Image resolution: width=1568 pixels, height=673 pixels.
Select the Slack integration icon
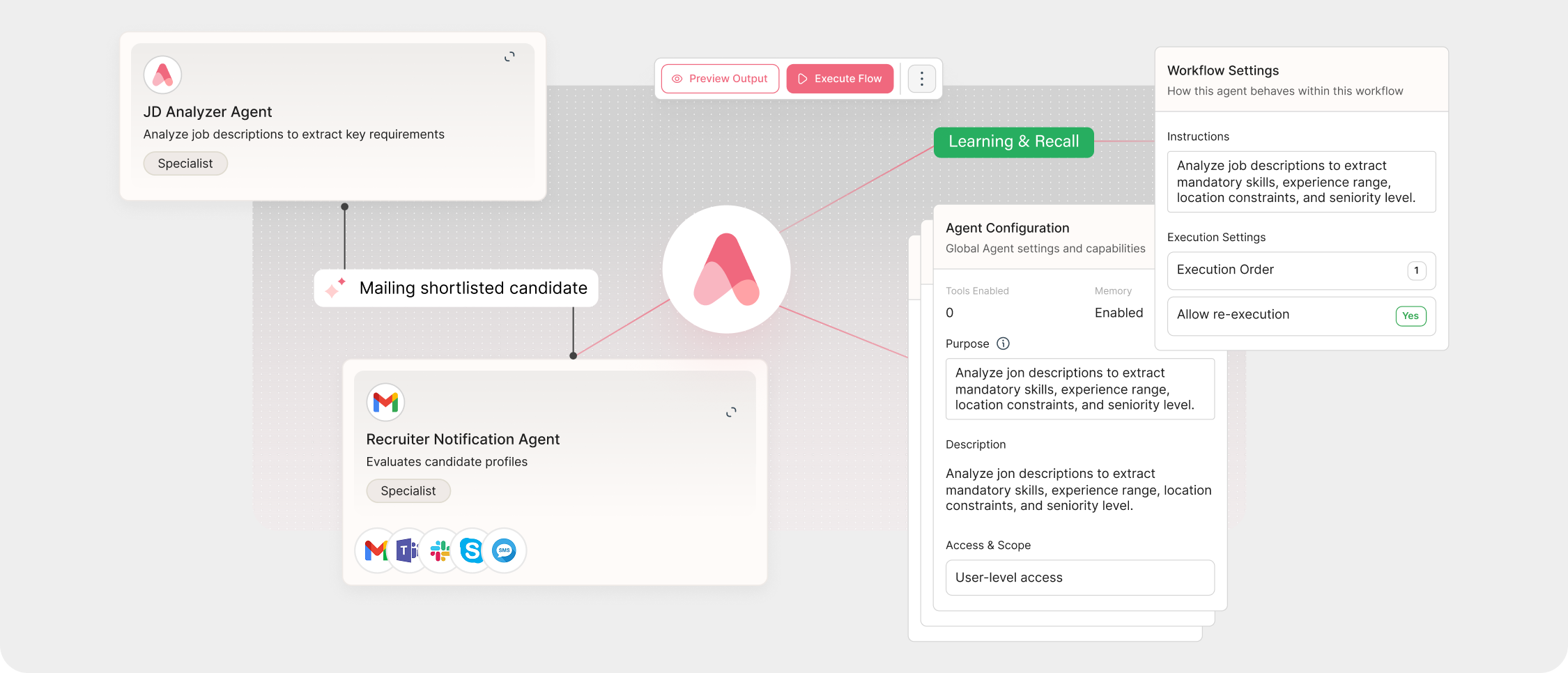[440, 550]
